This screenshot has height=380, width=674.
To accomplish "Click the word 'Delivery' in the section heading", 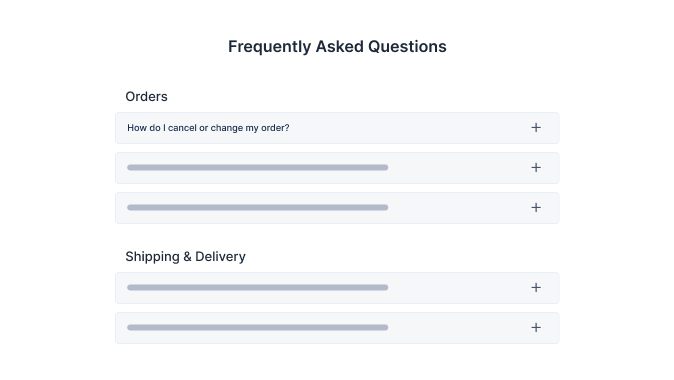I will [x=220, y=257].
